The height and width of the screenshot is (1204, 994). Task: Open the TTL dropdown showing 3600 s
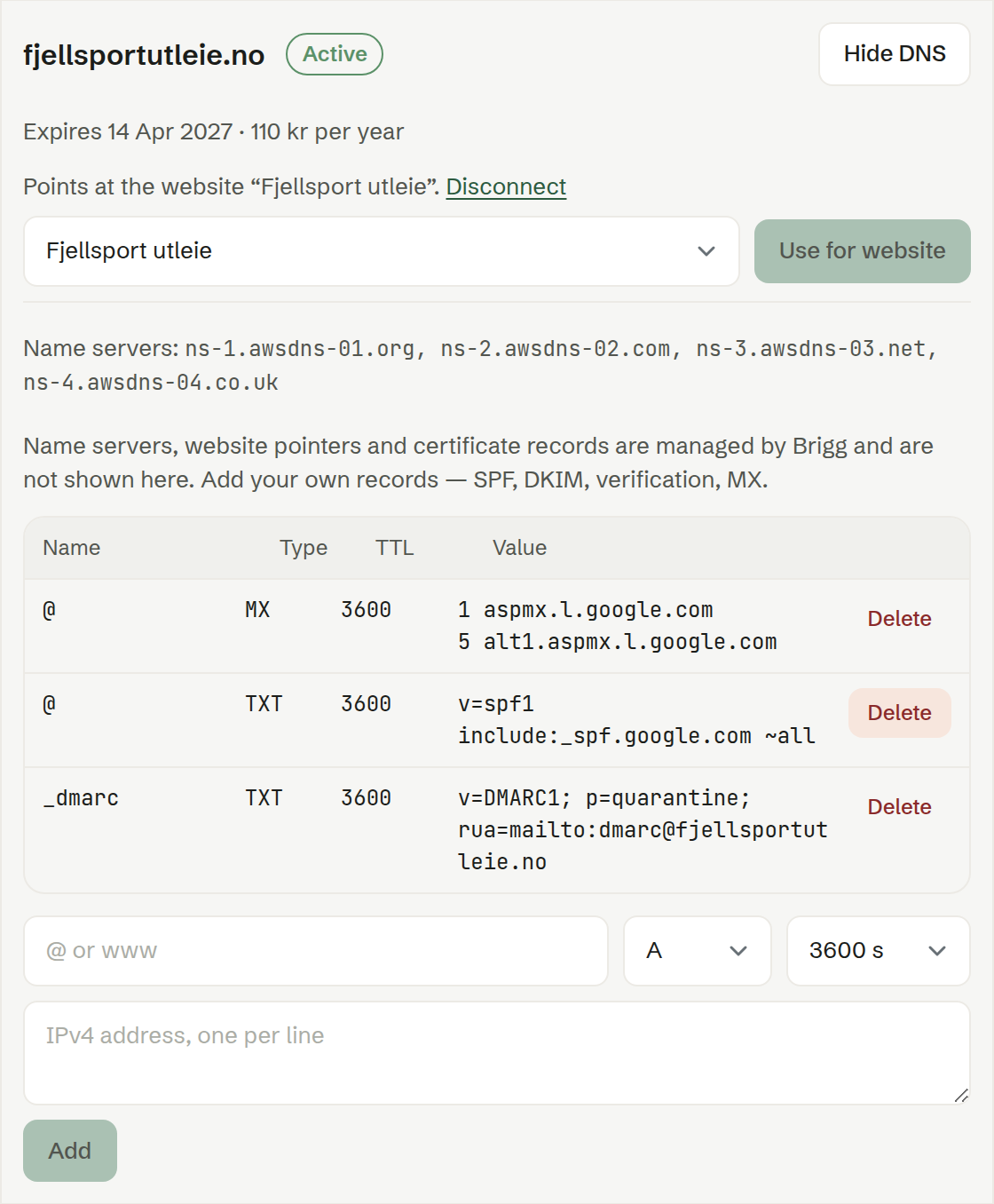879,951
